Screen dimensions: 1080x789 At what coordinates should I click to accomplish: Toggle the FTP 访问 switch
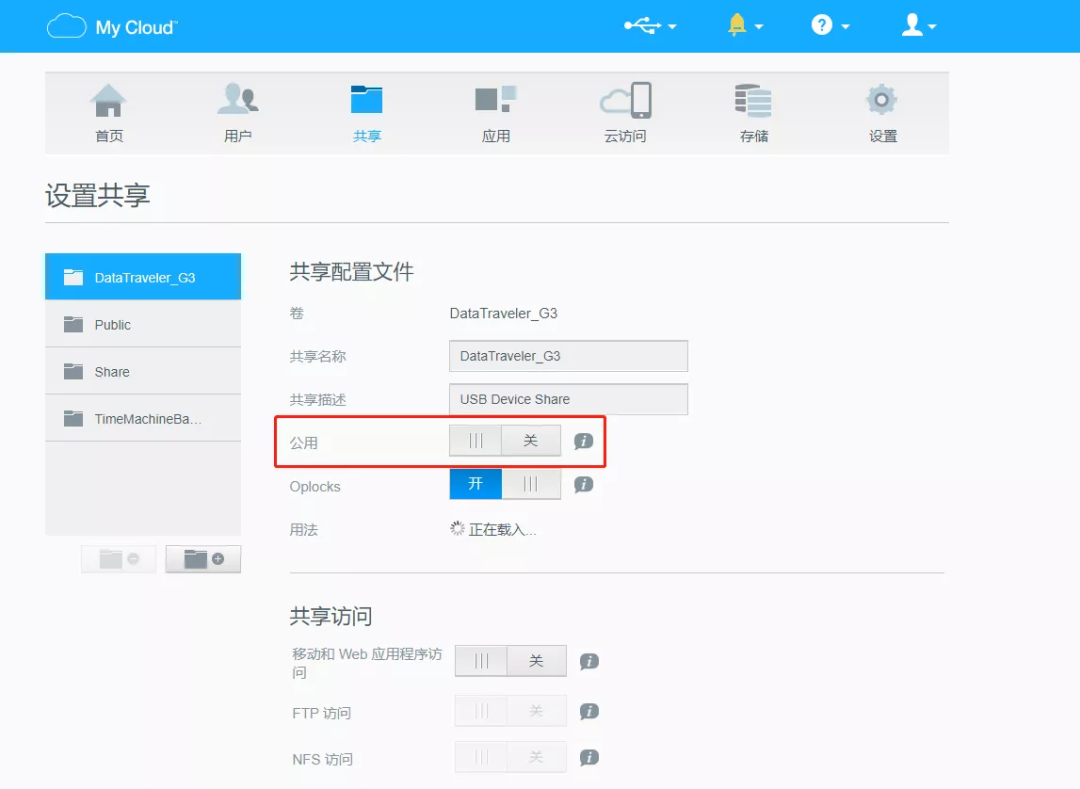click(x=510, y=711)
